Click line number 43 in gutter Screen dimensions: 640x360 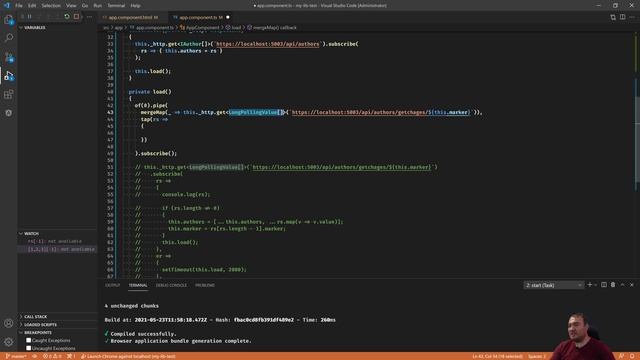[x=110, y=112]
